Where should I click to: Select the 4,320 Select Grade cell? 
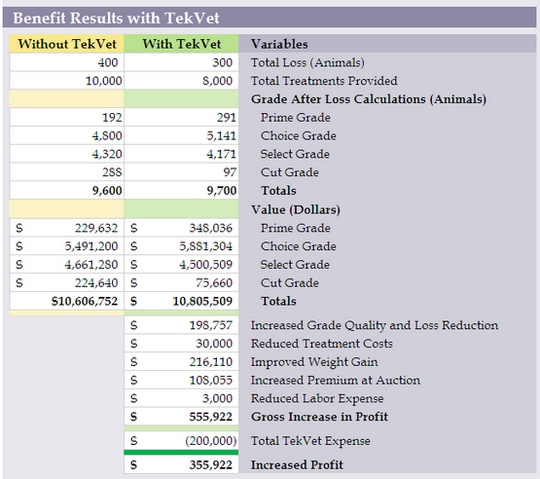pos(67,154)
